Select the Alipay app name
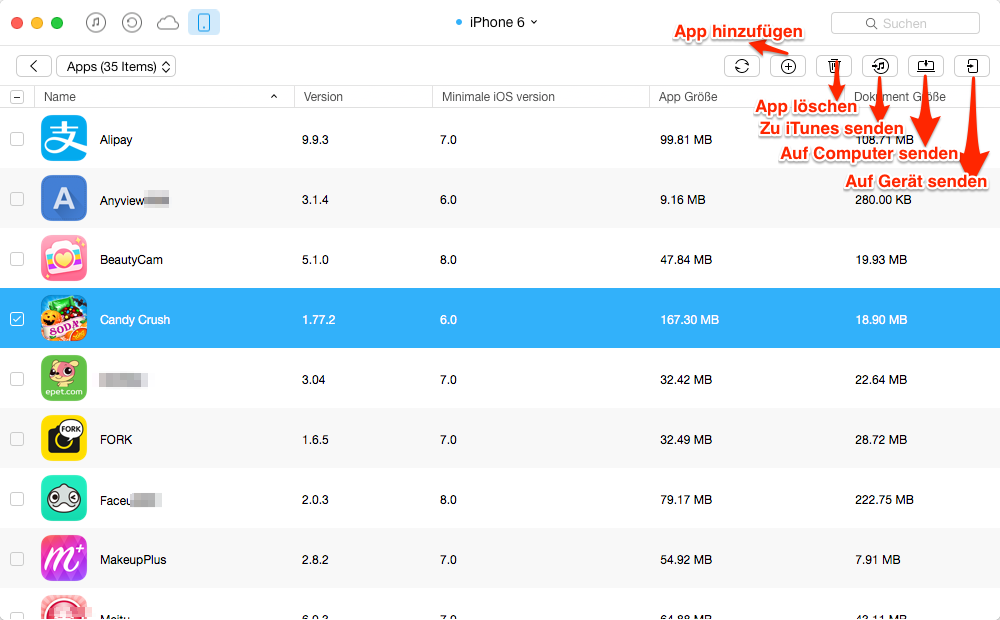 (116, 140)
